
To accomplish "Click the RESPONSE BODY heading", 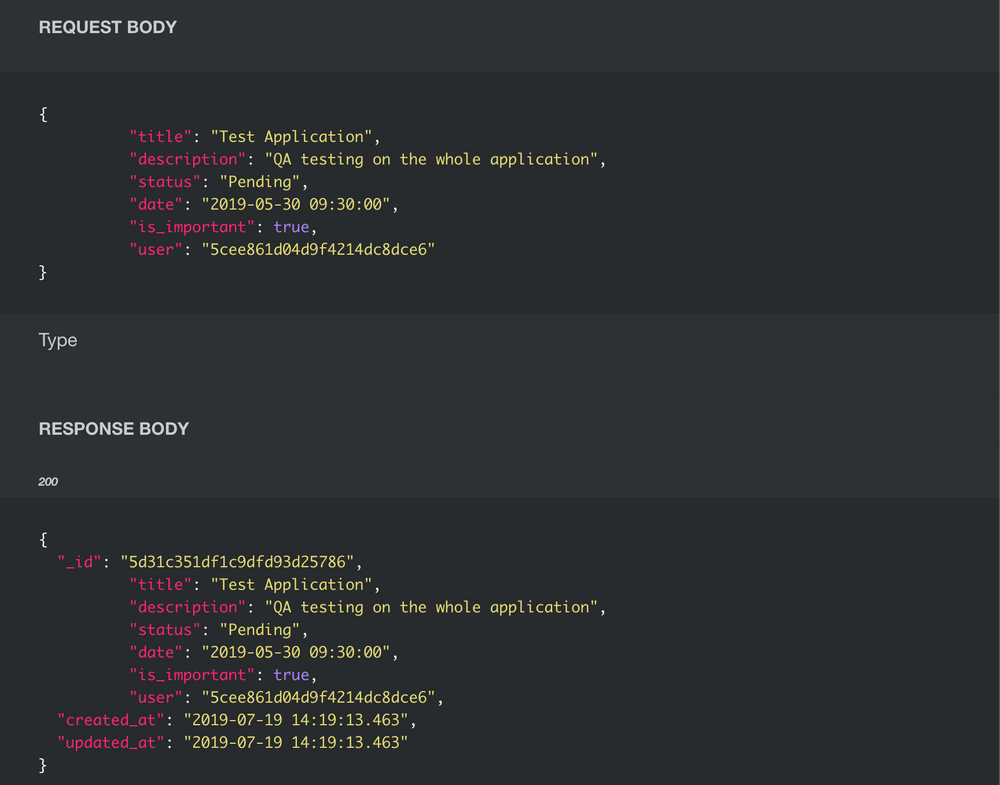I will (x=114, y=429).
